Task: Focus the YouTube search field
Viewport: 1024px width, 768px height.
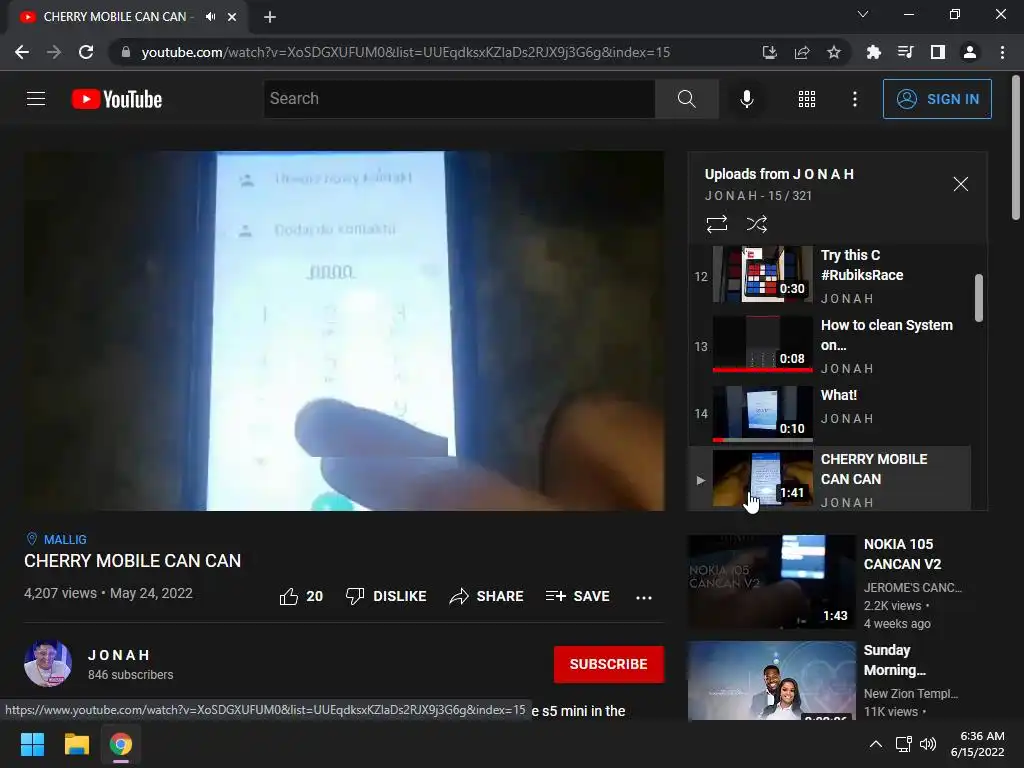Action: click(459, 99)
